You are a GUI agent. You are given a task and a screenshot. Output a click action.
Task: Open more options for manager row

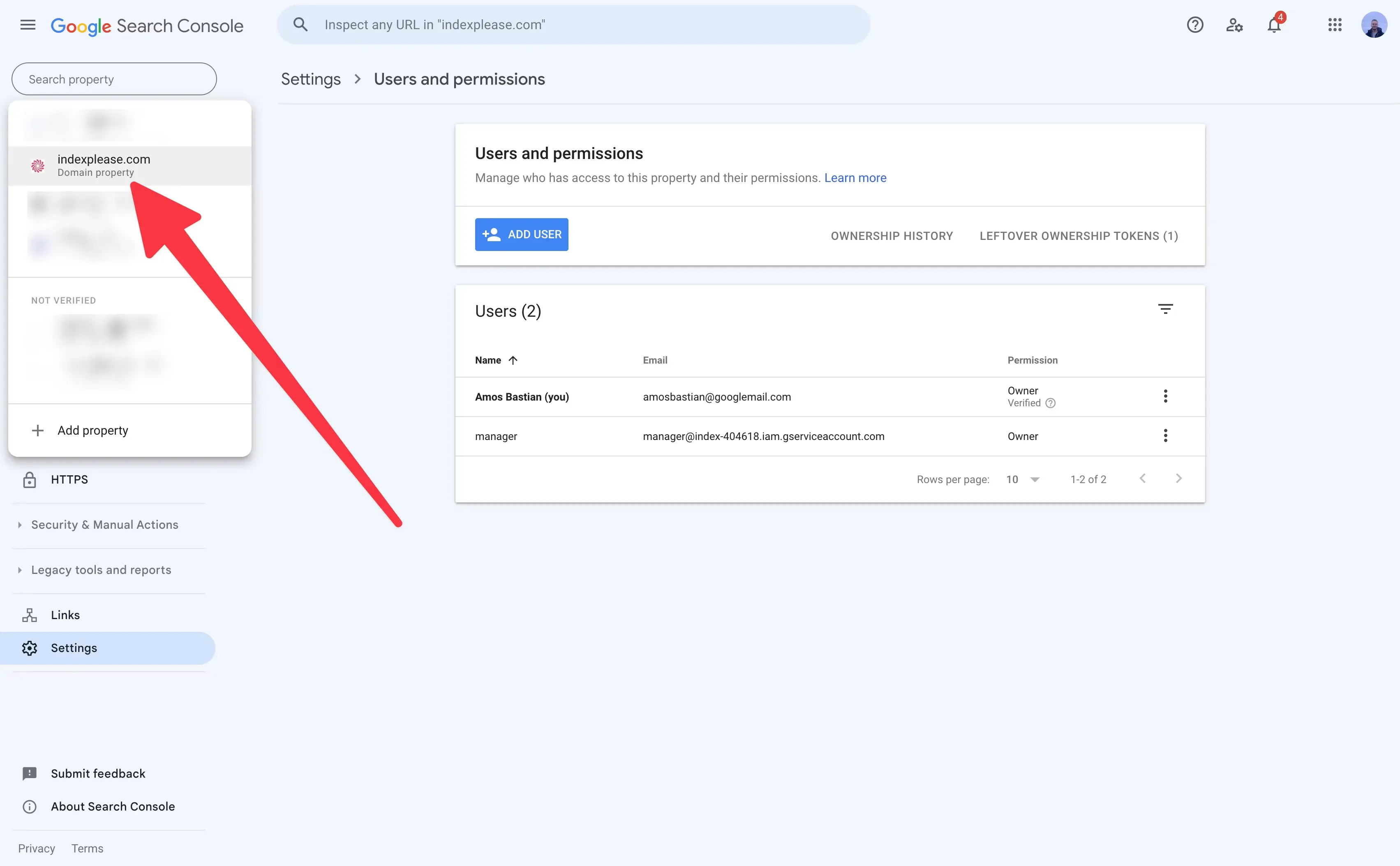[1165, 435]
